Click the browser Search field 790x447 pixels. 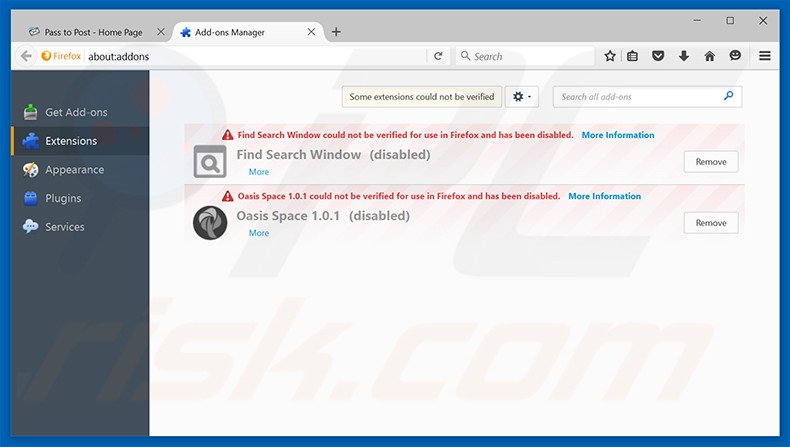(525, 56)
